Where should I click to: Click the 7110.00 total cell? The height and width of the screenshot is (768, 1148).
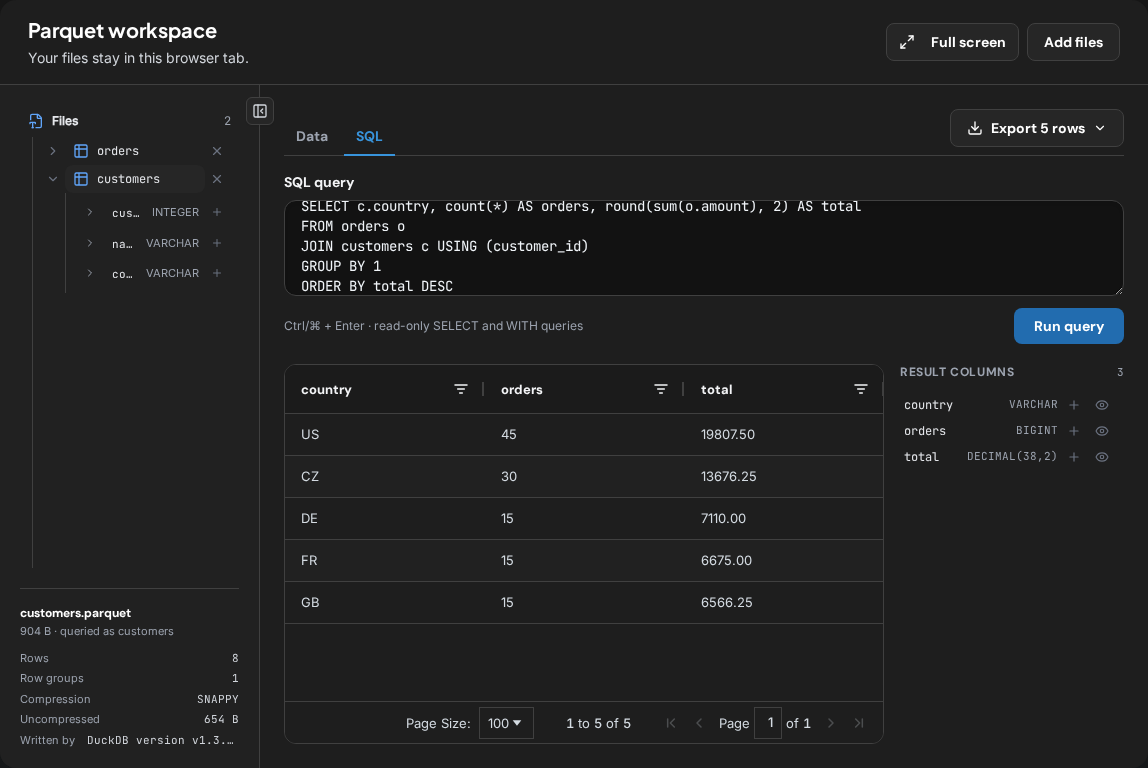click(x=783, y=518)
